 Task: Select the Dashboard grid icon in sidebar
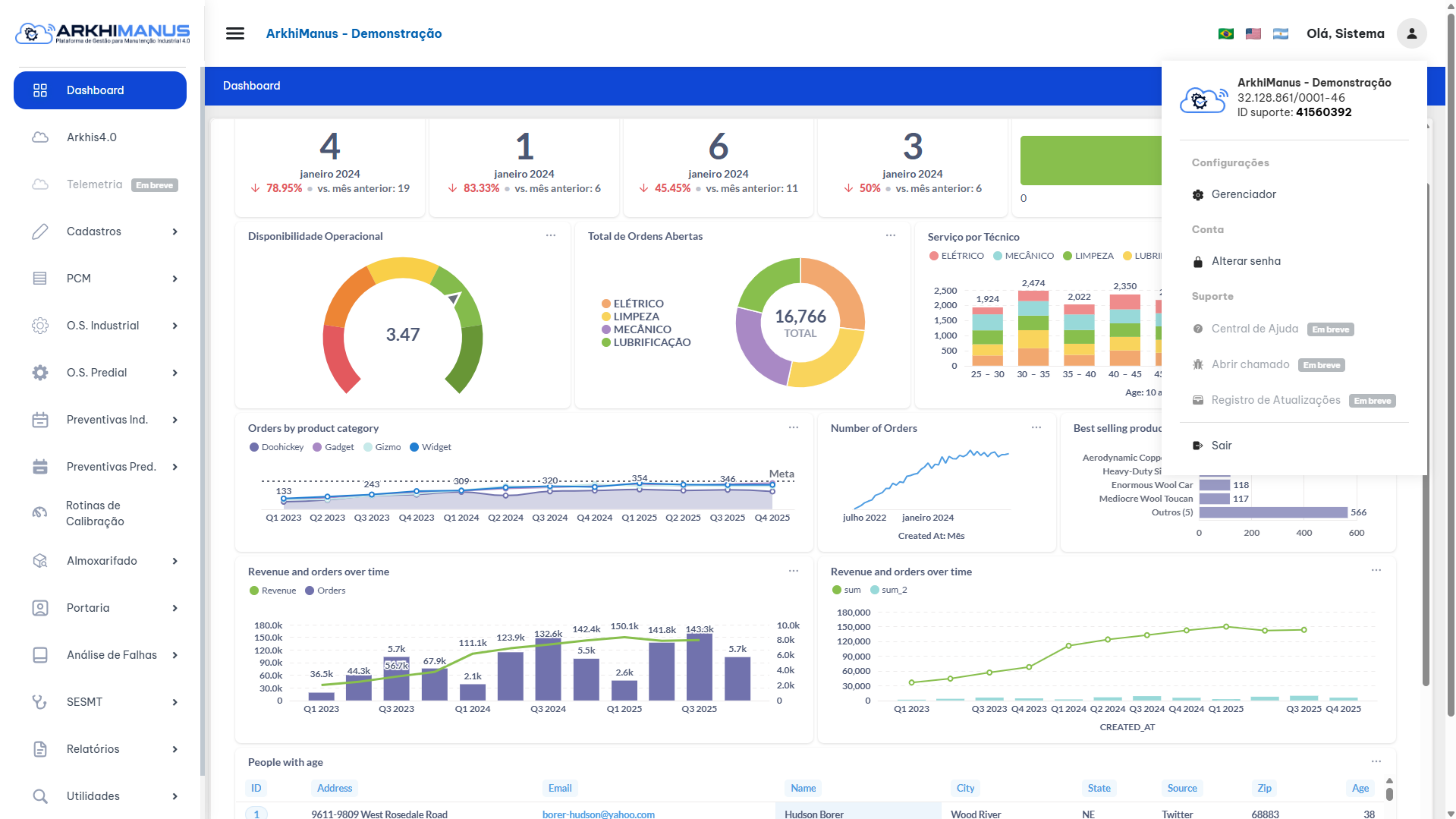[x=40, y=89]
